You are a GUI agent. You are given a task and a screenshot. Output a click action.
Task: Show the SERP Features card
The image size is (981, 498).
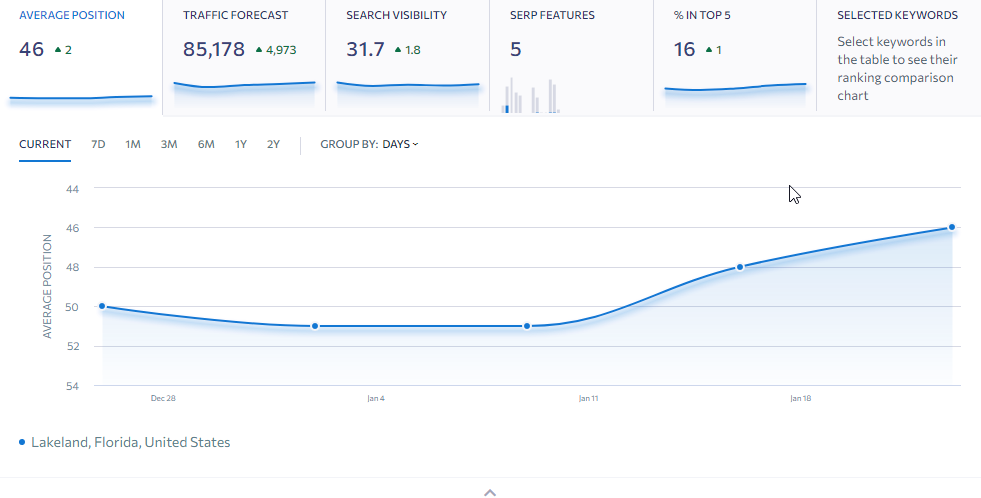[571, 55]
